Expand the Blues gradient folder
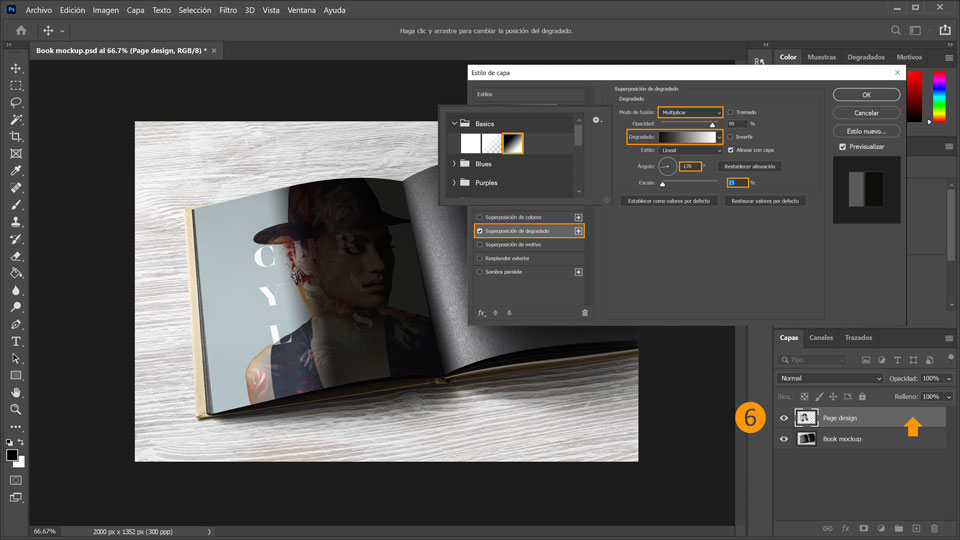This screenshot has width=960, height=540. point(455,163)
